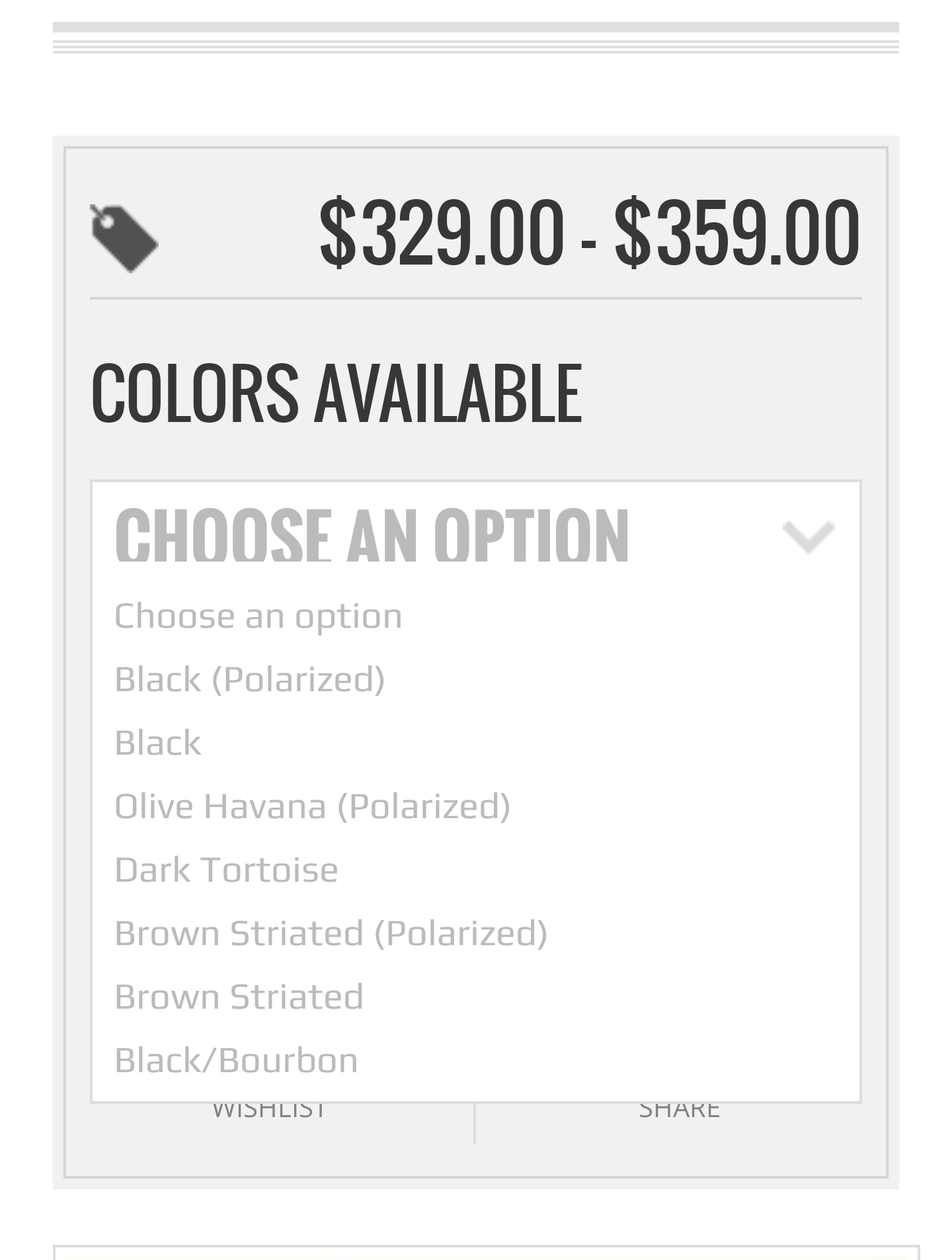Viewport: 952px width, 1260px height.
Task: Select the non-polarized Brown Striated option
Action: 476,997
